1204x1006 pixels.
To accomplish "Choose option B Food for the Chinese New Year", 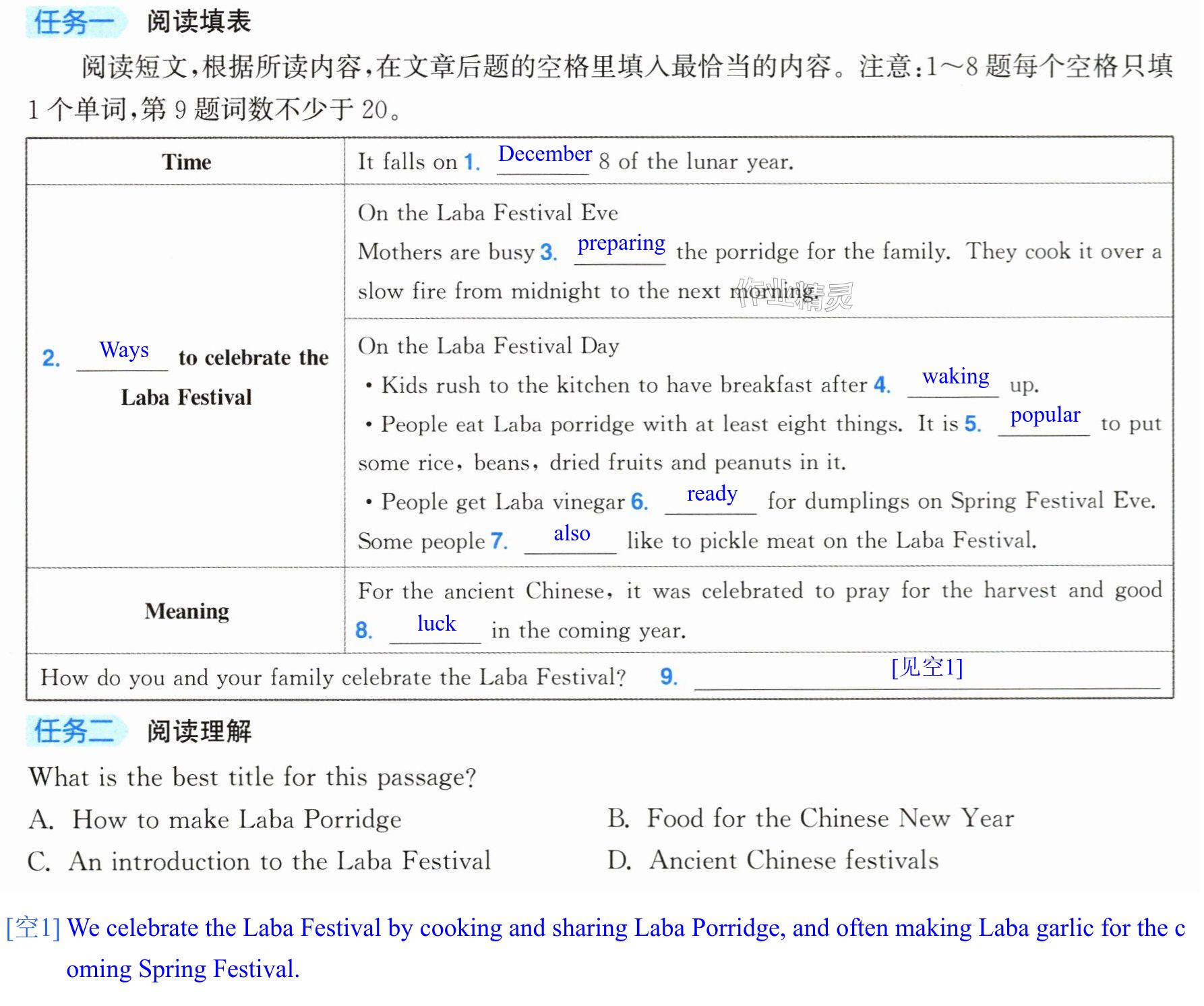I will click(x=810, y=818).
